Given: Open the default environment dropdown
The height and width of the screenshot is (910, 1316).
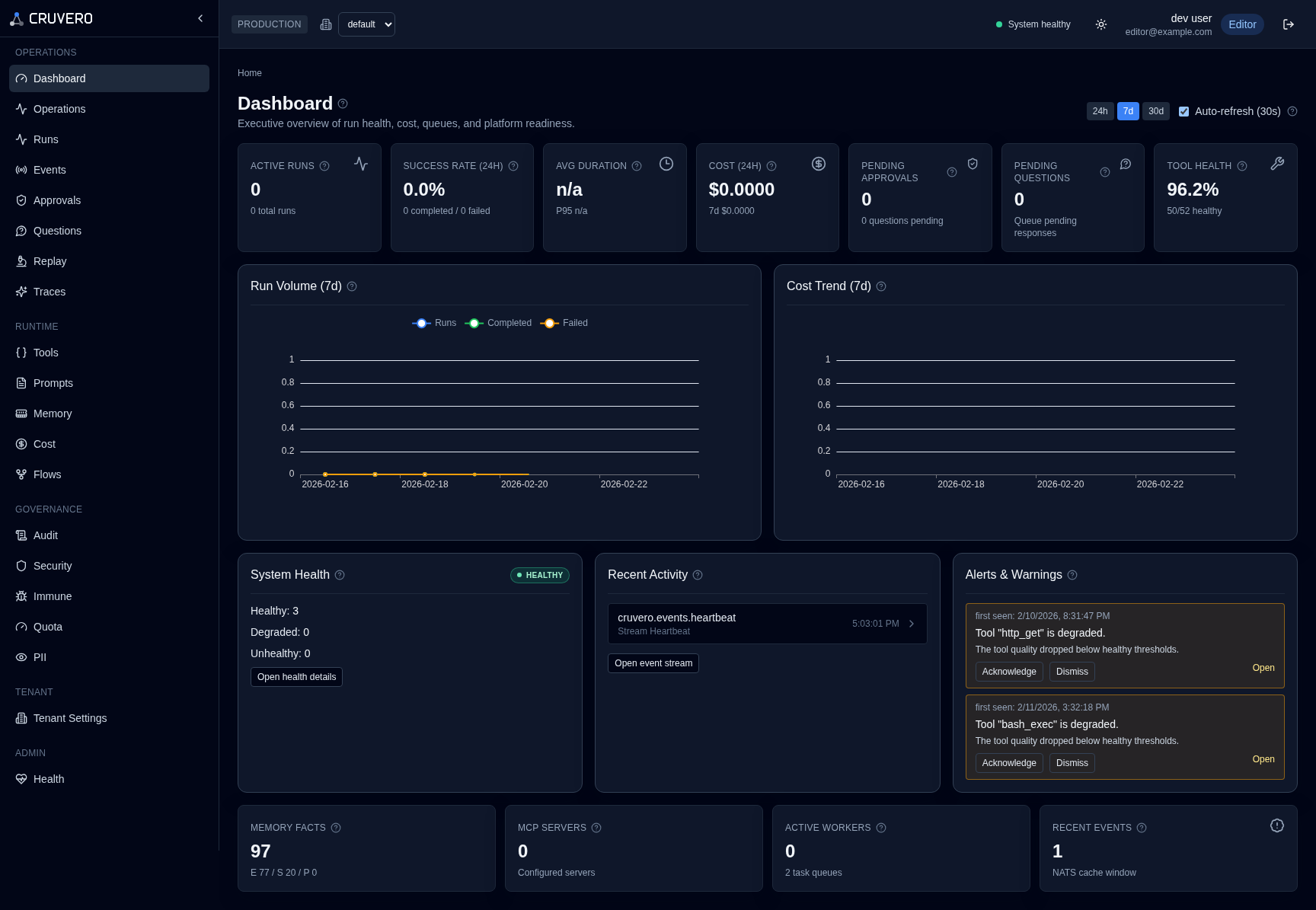Looking at the screenshot, I should pyautogui.click(x=366, y=24).
